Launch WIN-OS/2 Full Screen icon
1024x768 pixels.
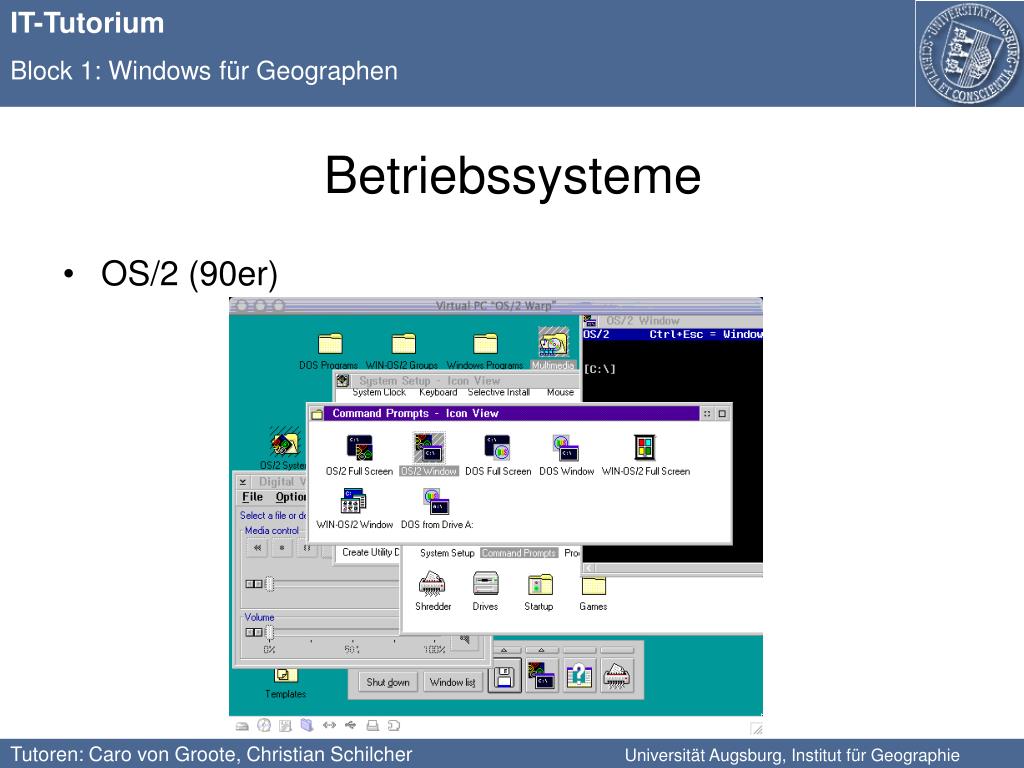(645, 448)
